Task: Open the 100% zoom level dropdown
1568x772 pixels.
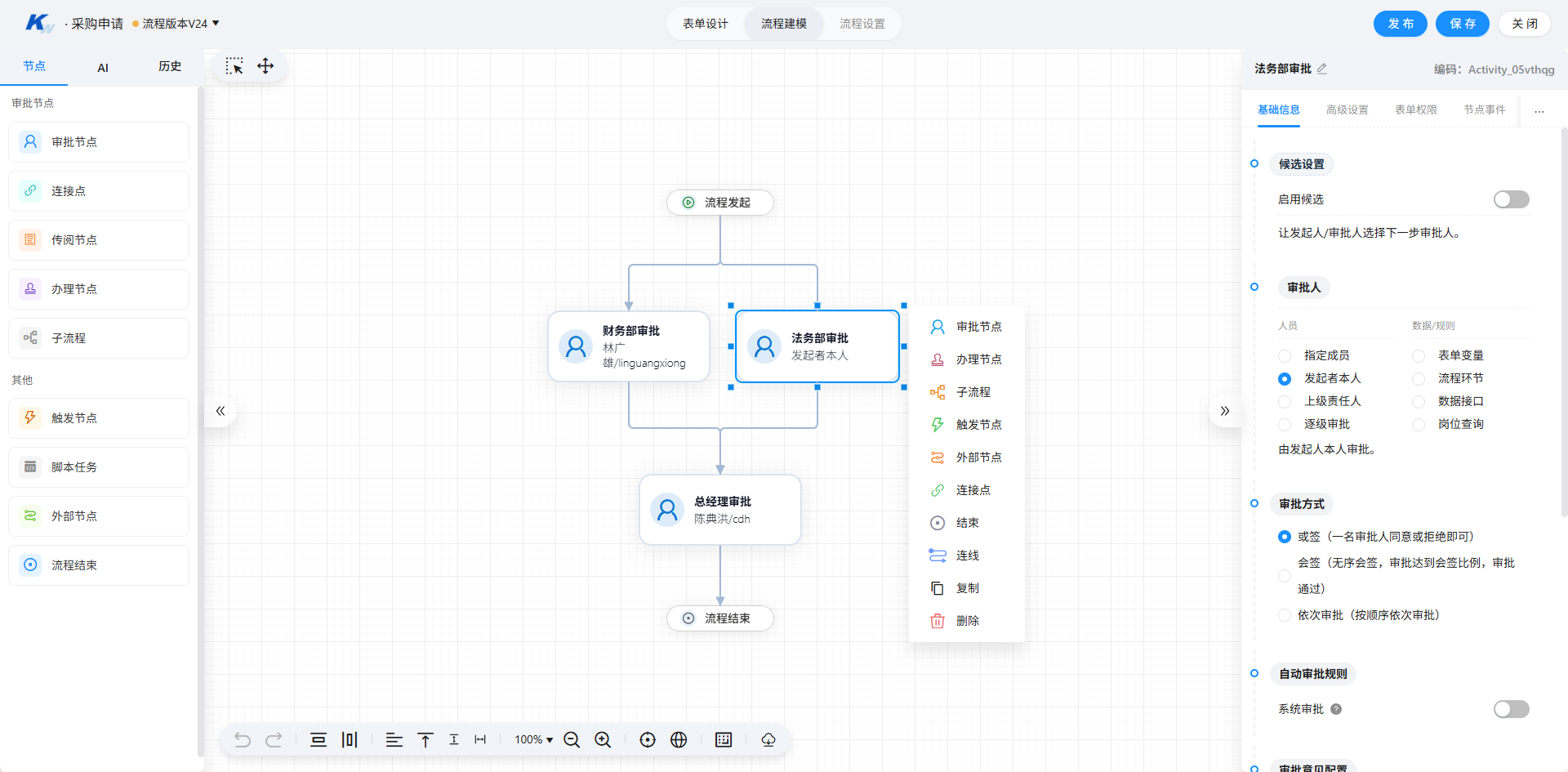Action: (x=533, y=739)
